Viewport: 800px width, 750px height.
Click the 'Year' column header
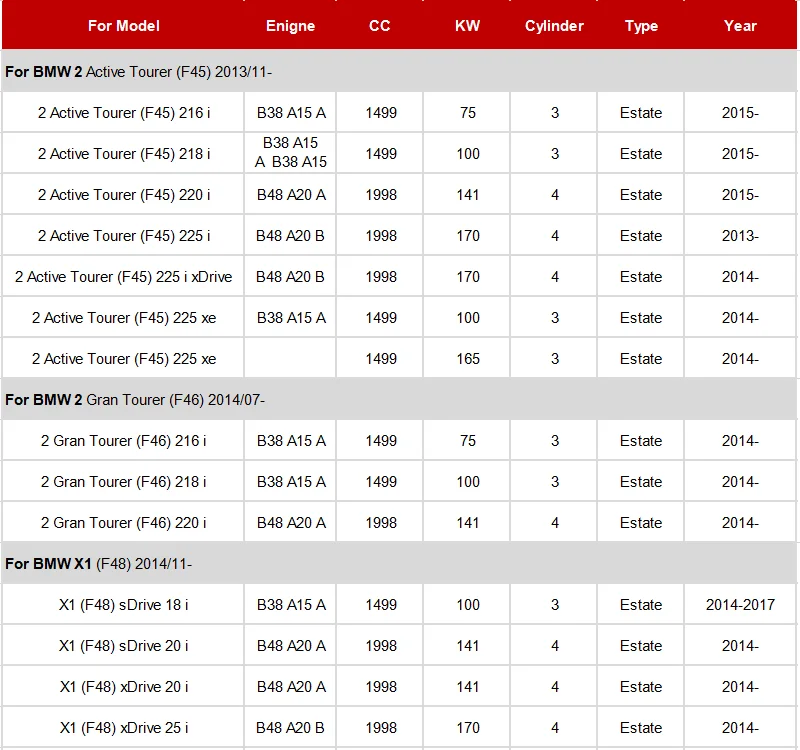(x=740, y=26)
